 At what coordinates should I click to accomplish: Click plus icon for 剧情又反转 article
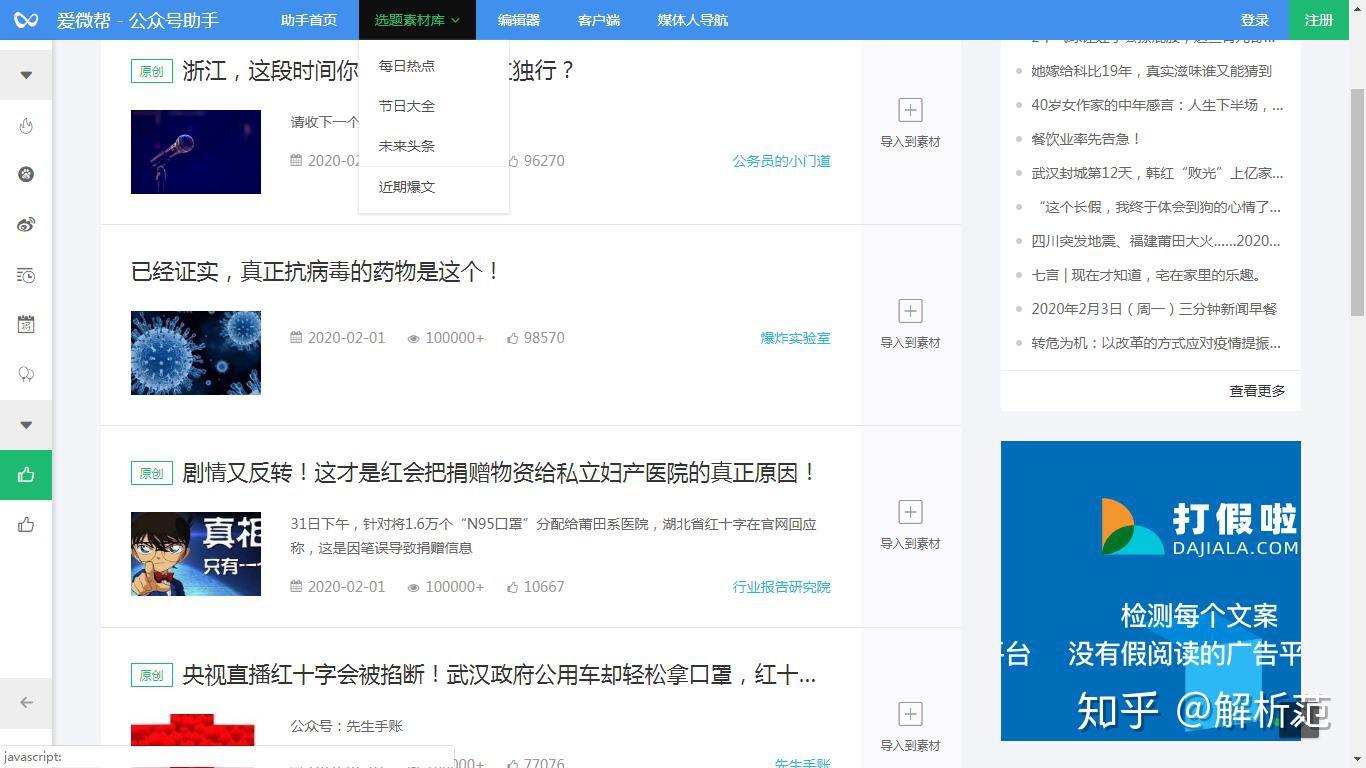coord(910,512)
